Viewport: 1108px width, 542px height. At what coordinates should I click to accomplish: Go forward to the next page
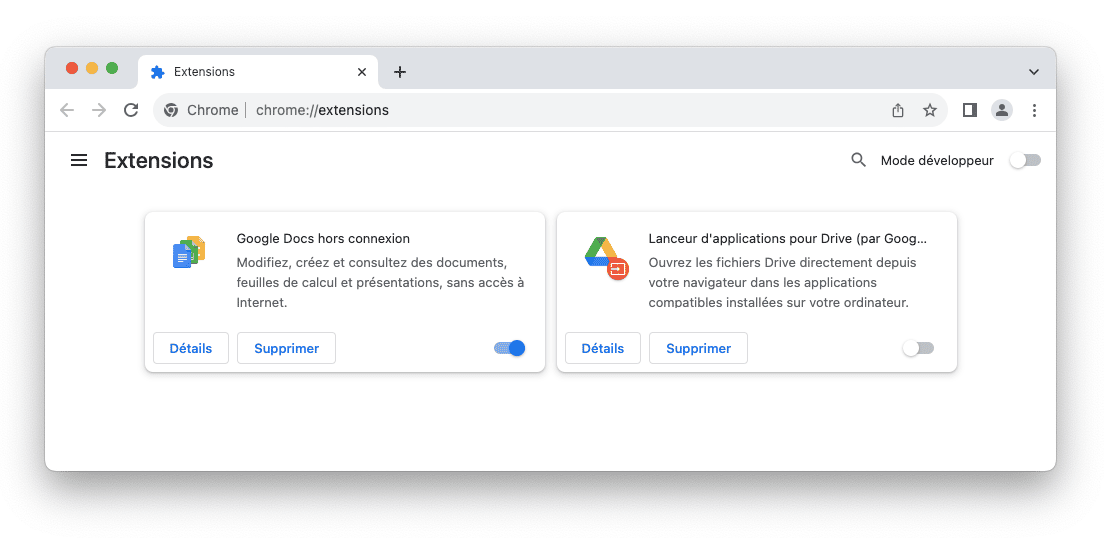[99, 110]
